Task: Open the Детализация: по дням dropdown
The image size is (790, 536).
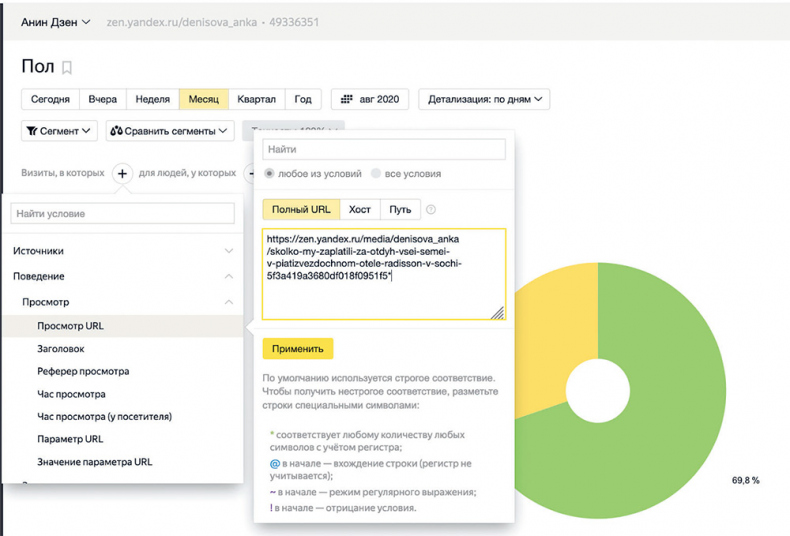Action: [x=484, y=100]
